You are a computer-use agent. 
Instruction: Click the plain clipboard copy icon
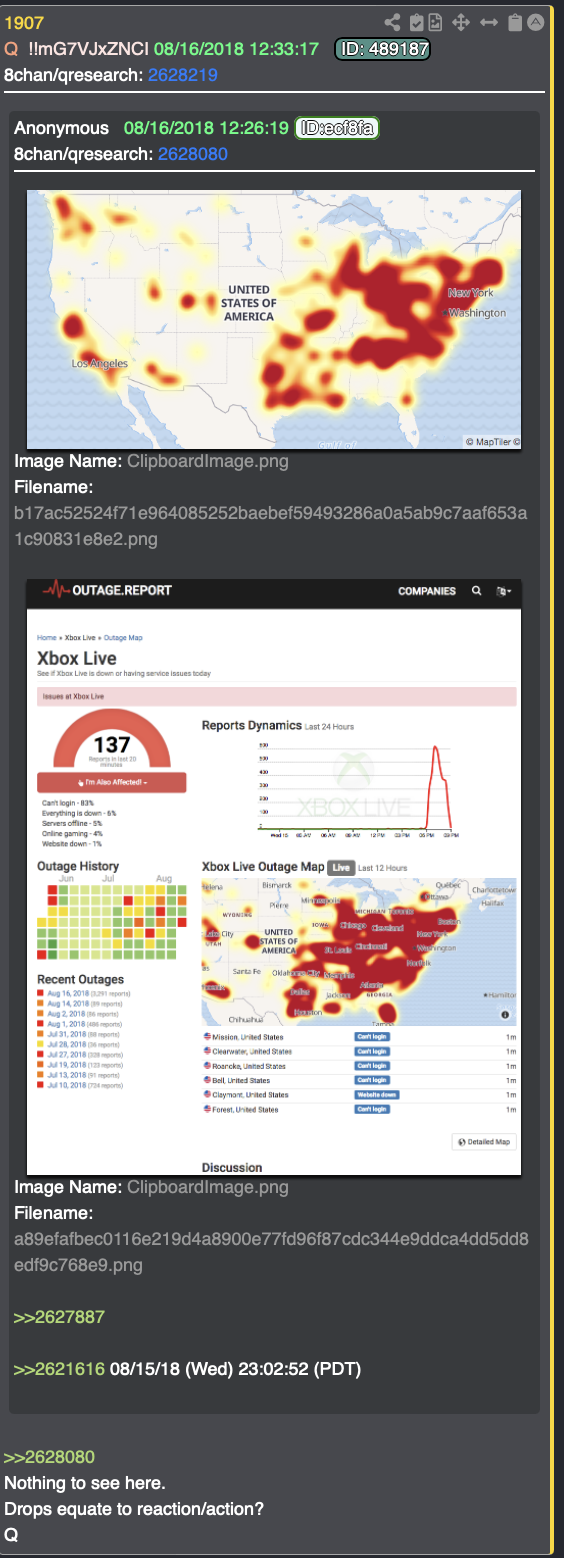[514, 22]
